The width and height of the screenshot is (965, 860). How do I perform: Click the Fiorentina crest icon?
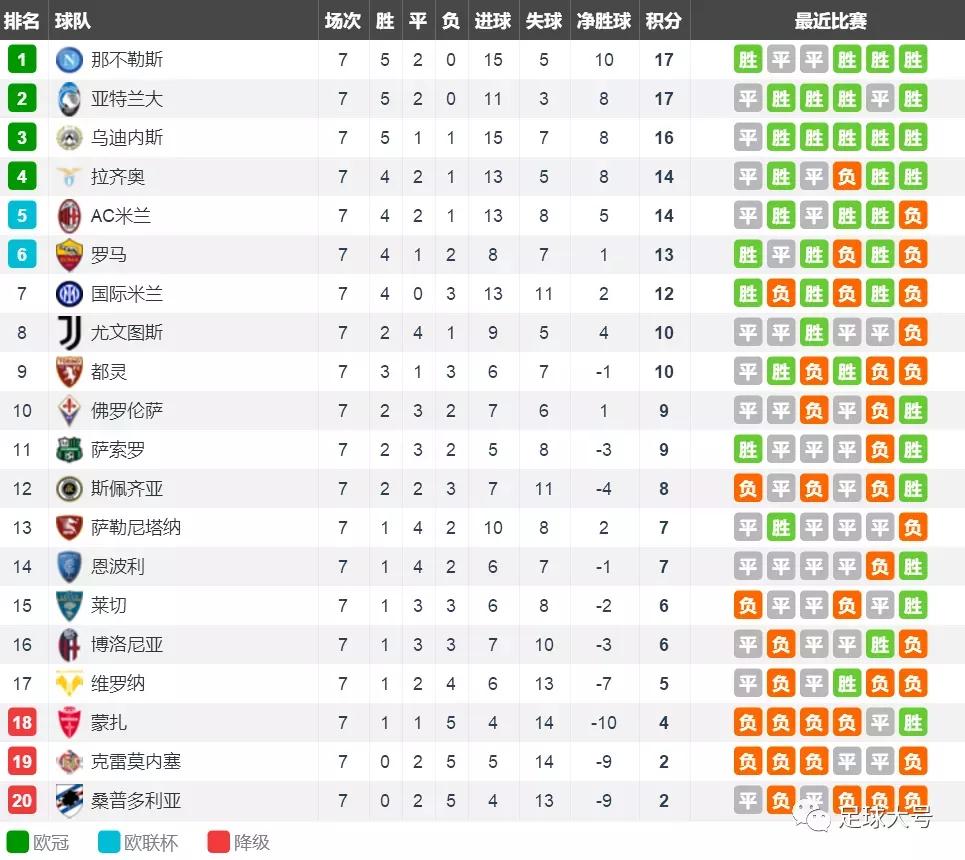pyautogui.click(x=69, y=411)
